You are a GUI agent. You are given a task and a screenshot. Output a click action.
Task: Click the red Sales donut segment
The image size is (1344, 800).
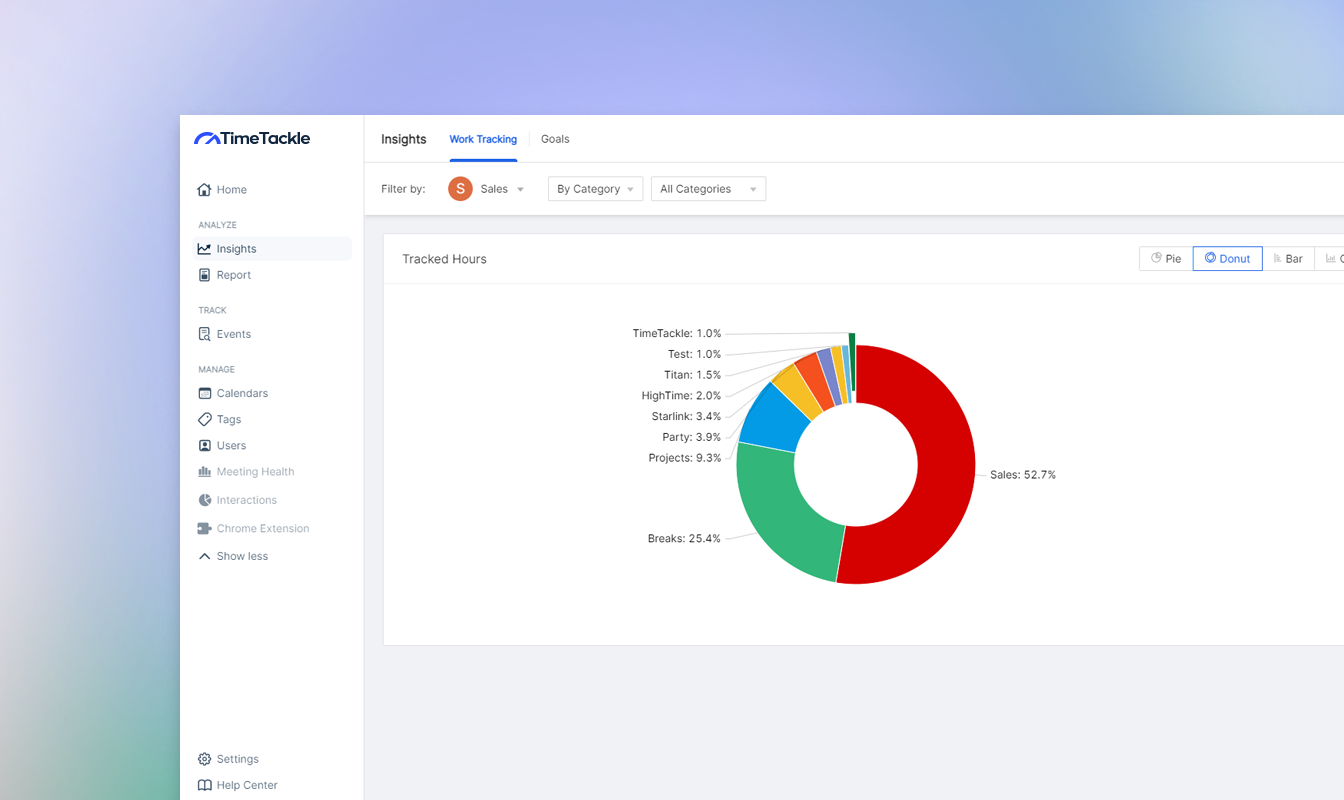945,470
